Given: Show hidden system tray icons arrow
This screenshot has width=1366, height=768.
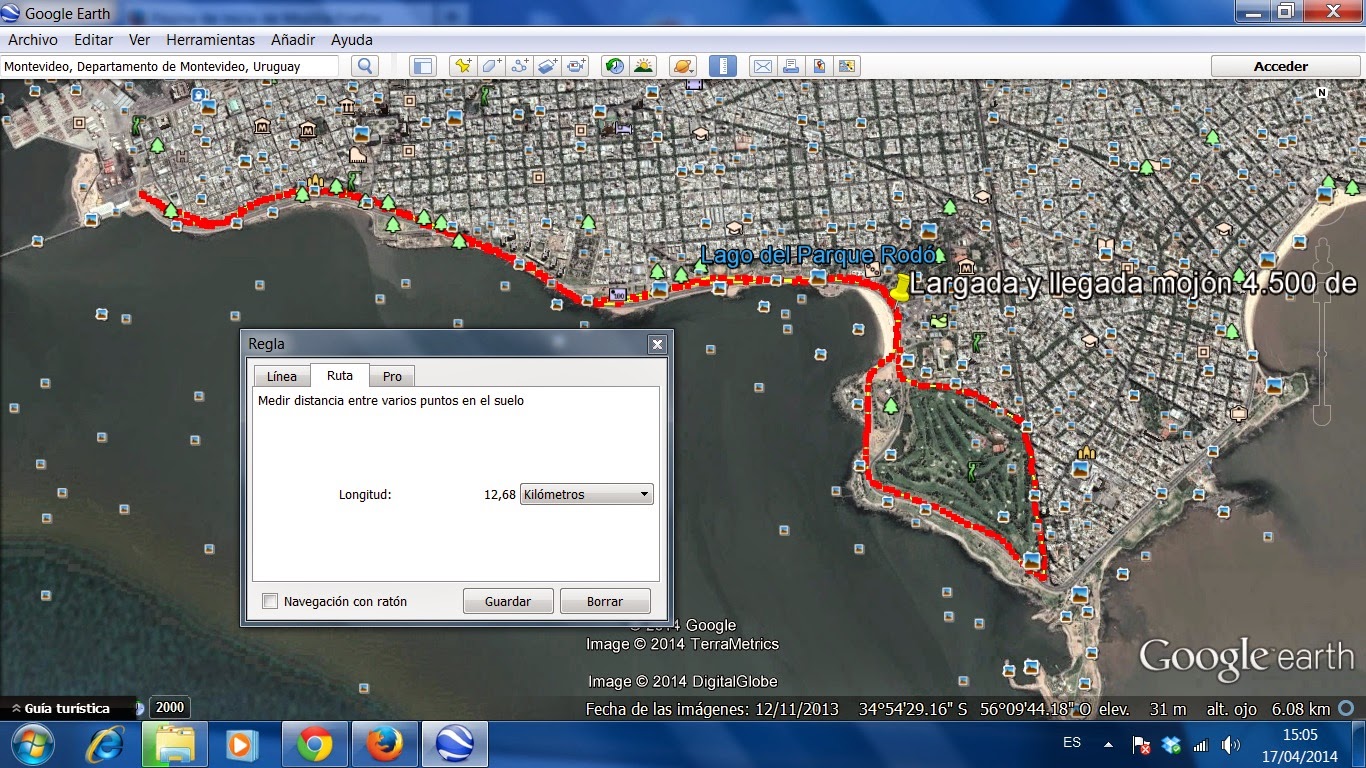Looking at the screenshot, I should (1108, 745).
